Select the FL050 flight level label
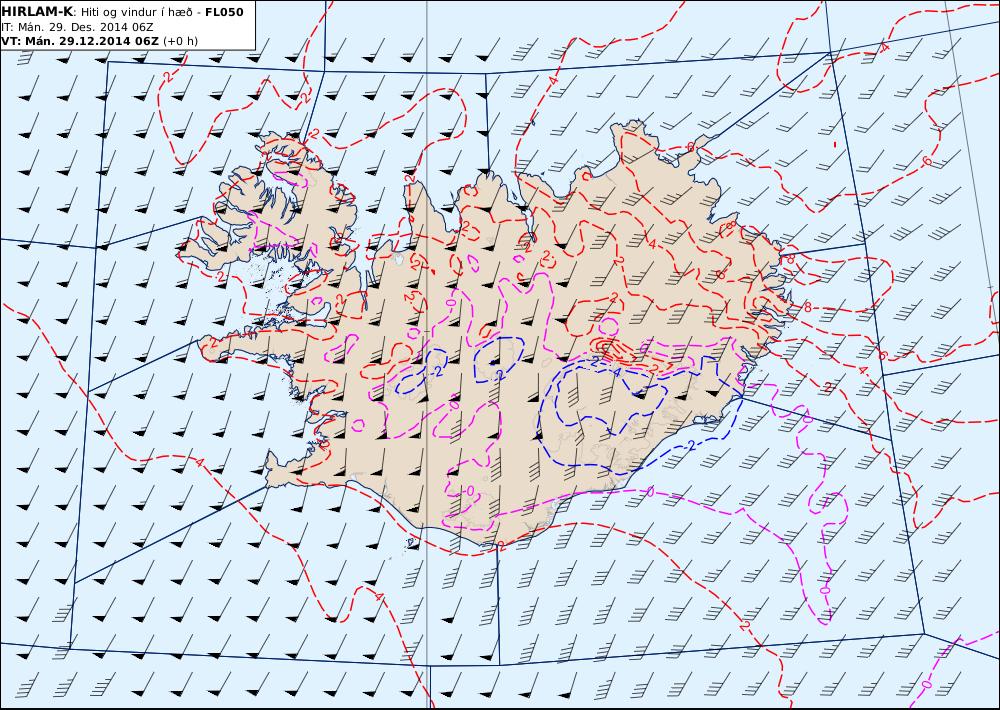This screenshot has width=1000, height=710. coord(224,12)
